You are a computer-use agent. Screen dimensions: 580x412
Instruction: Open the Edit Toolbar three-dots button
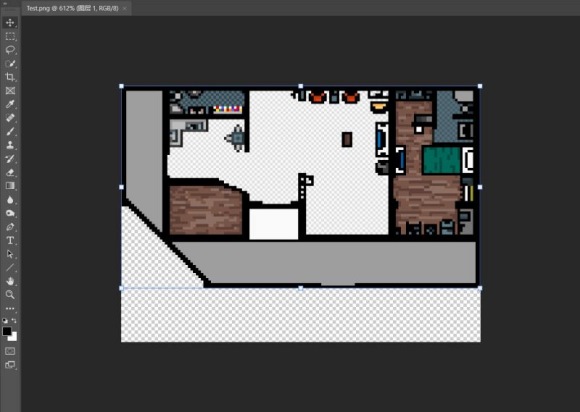[10, 308]
